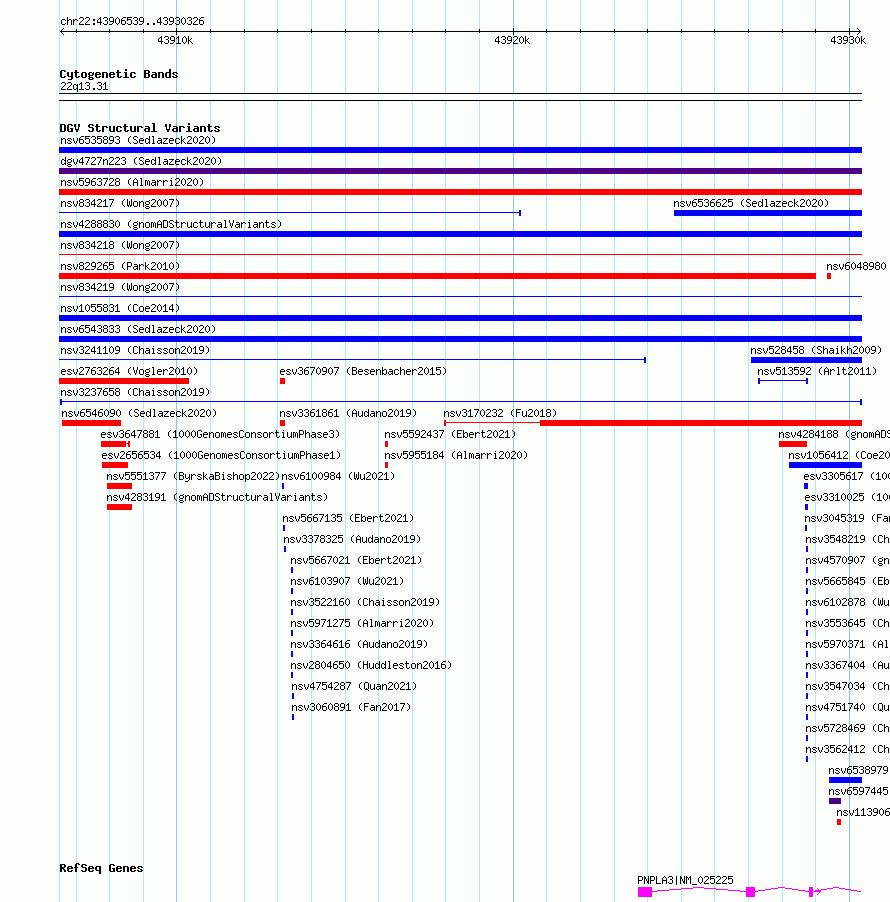Click the chr22:43906539..43930326 coordinate label
Screen dimensions: 890x902
[132, 21]
